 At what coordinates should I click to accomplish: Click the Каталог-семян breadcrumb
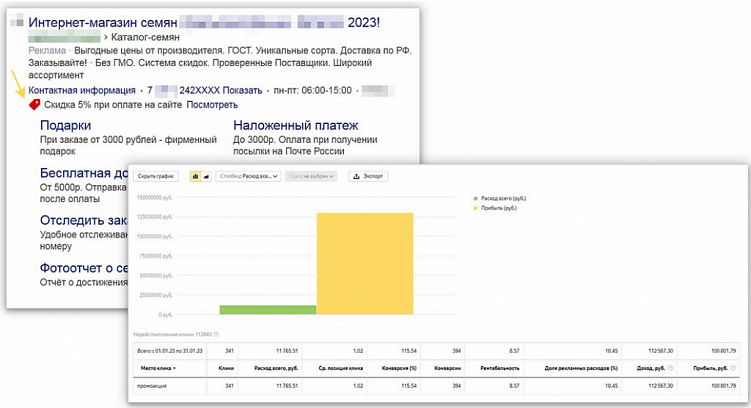146,37
